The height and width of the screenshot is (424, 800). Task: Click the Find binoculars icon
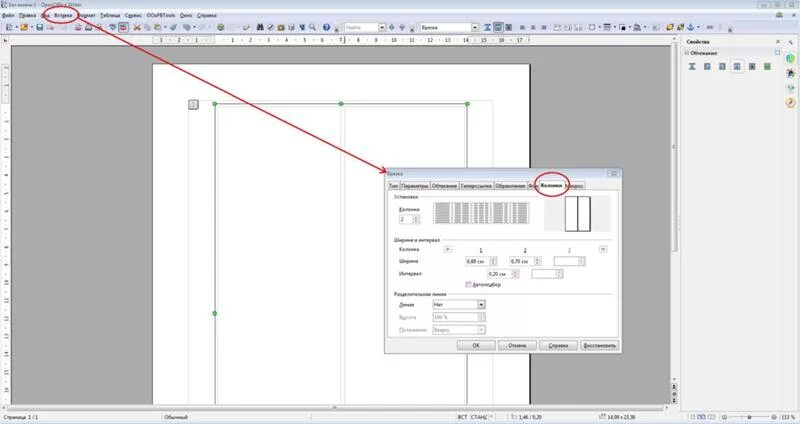tap(260, 28)
